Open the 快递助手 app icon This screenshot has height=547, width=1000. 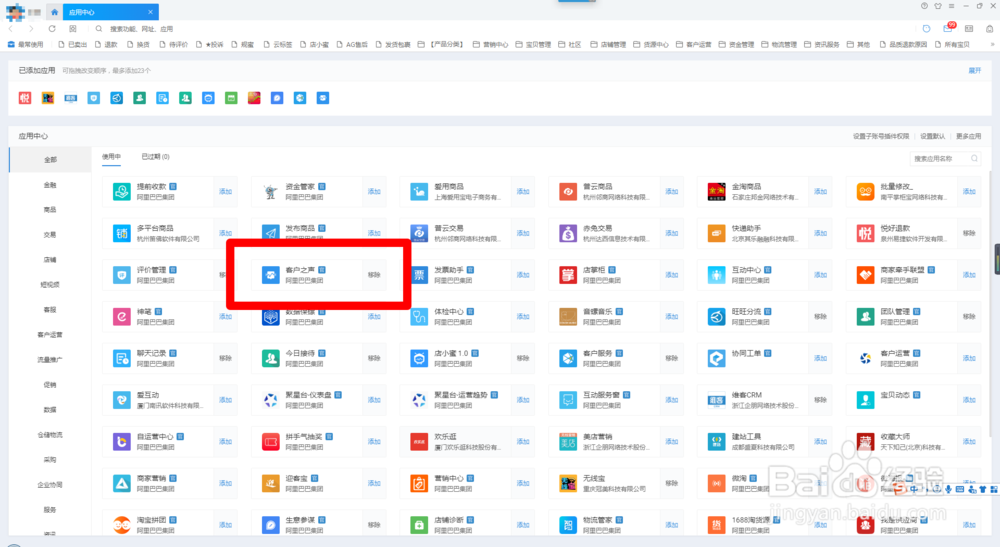pyautogui.click(x=716, y=233)
